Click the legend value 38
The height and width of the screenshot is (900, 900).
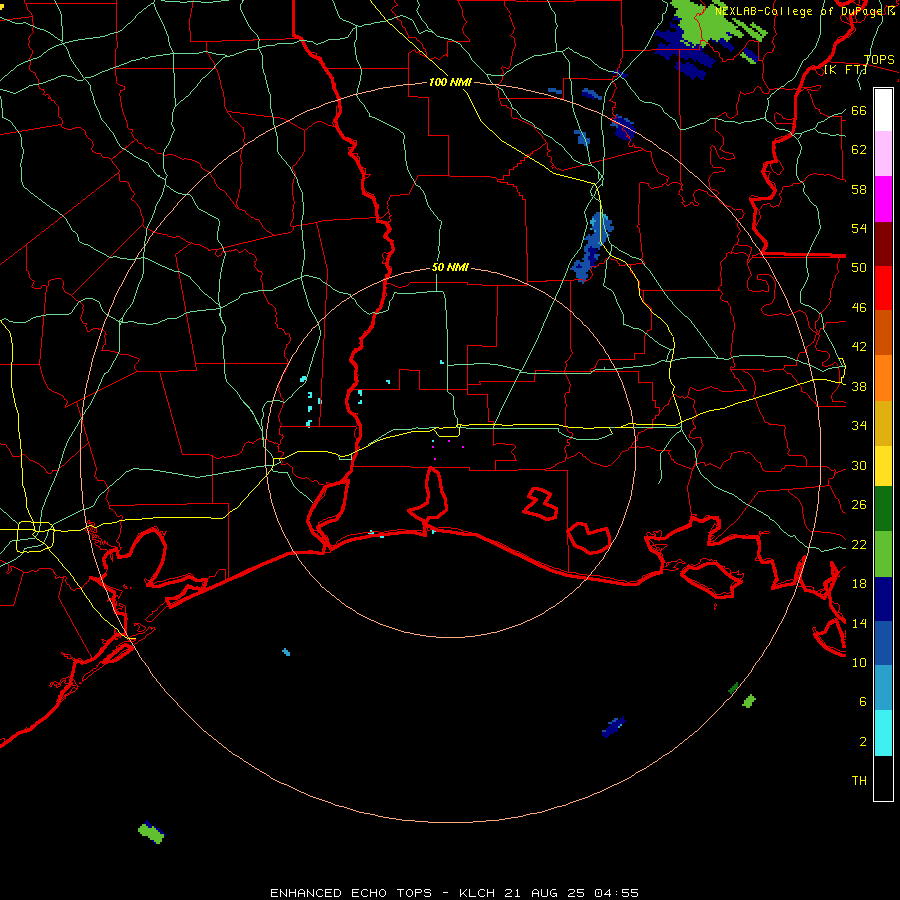pos(859,386)
